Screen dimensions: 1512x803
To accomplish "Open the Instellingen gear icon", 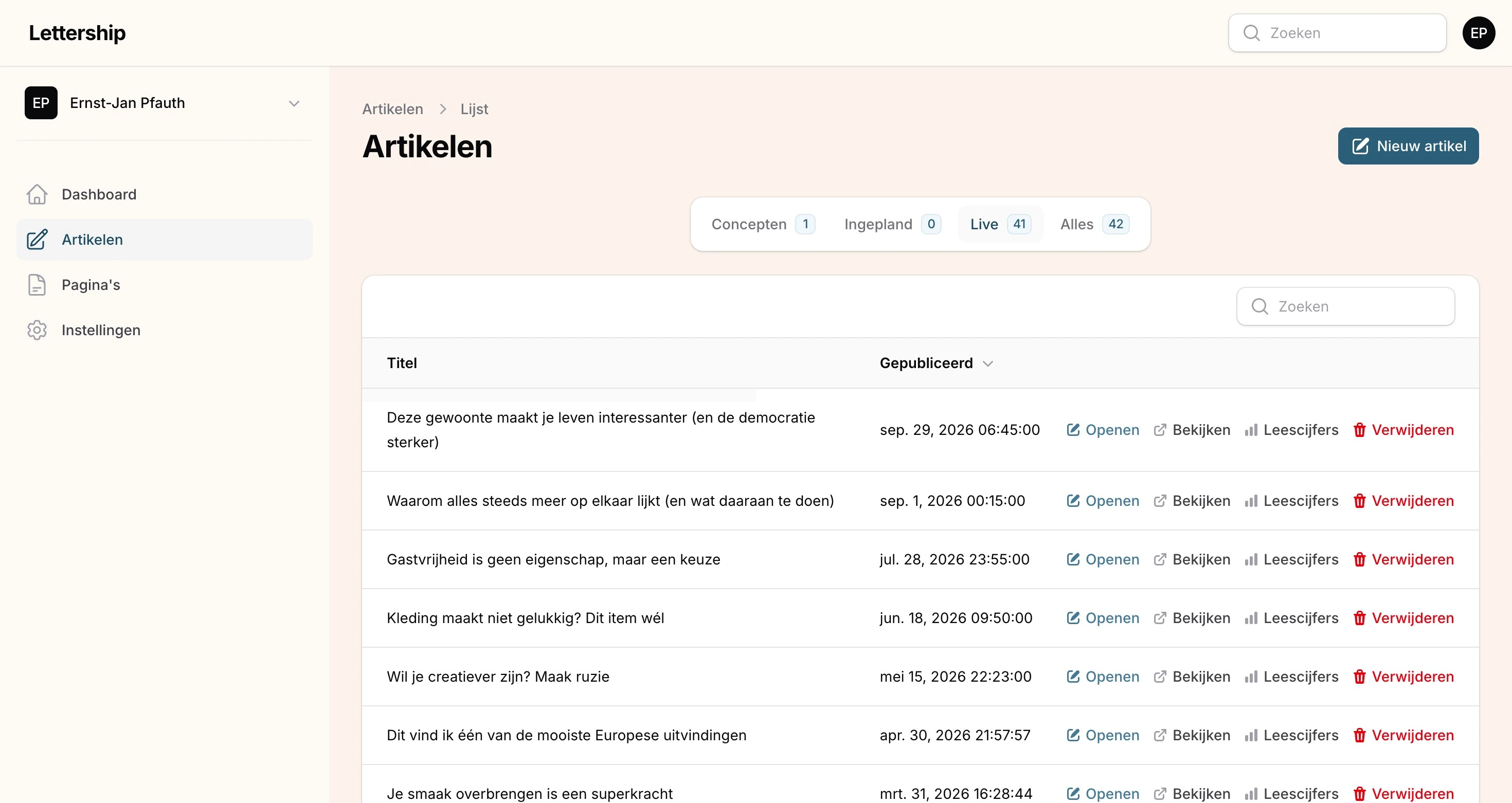I will pos(37,330).
